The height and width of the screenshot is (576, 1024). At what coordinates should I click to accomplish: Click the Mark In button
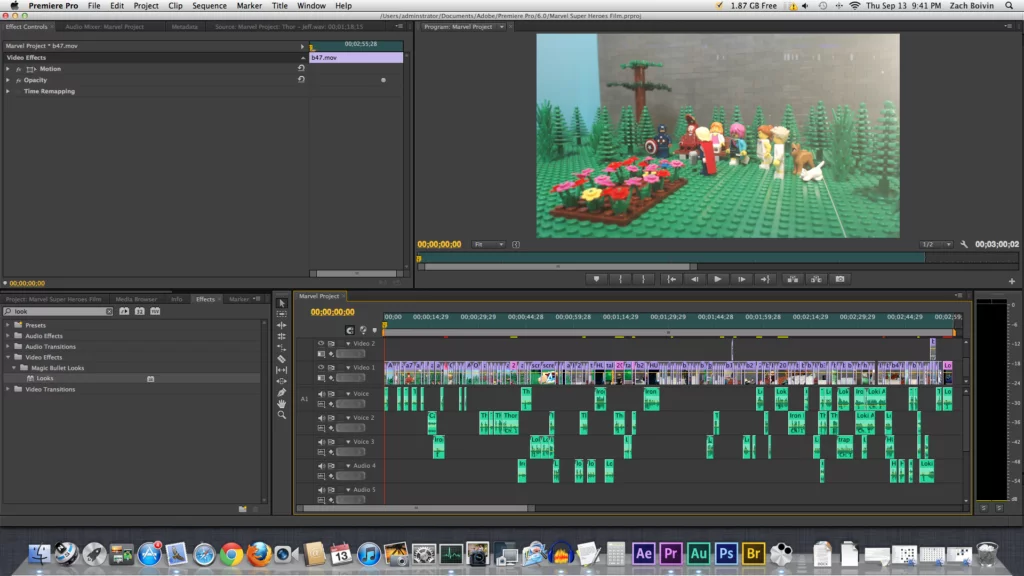coord(620,280)
